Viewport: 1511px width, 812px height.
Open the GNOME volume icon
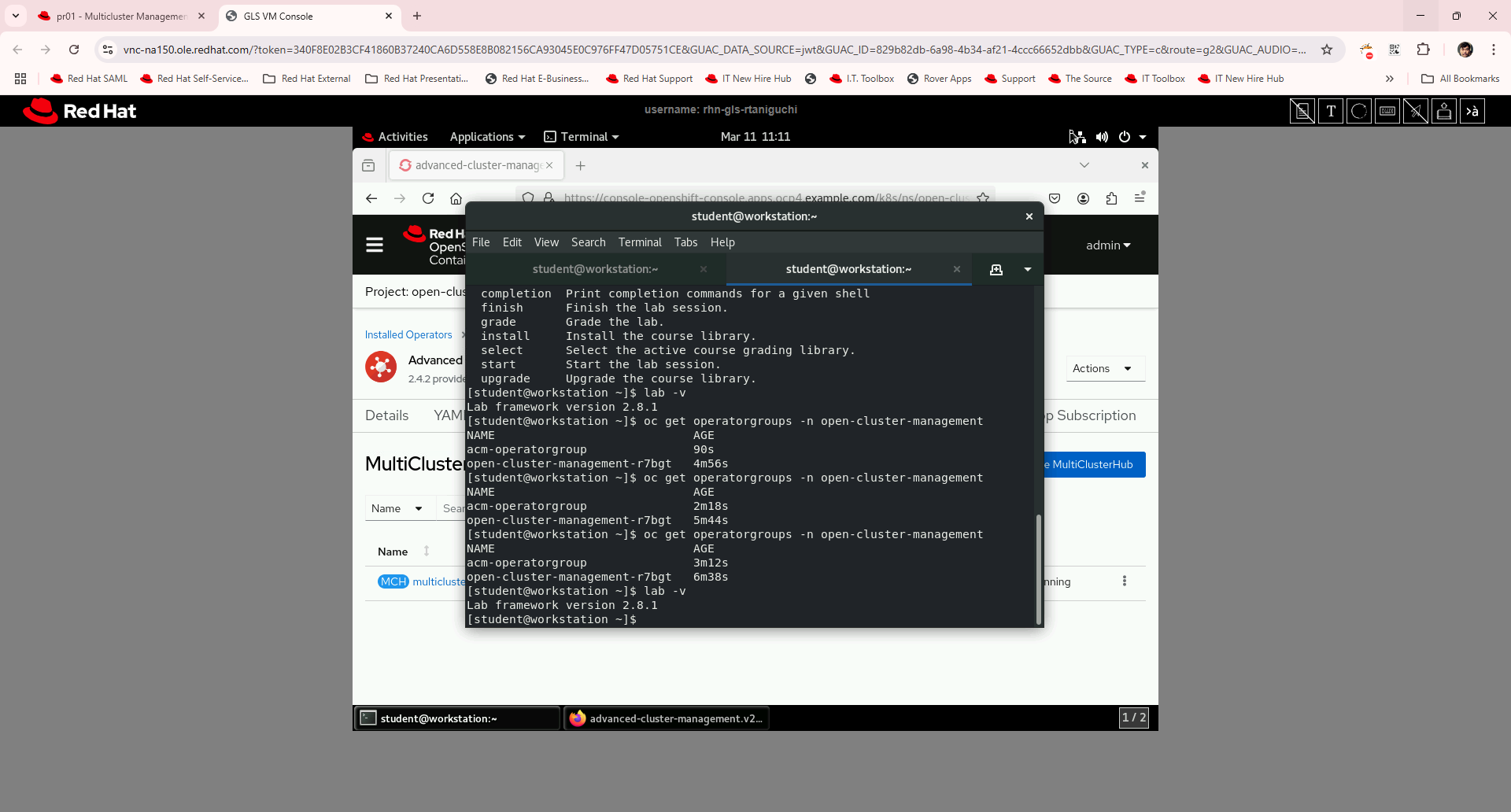(1102, 137)
